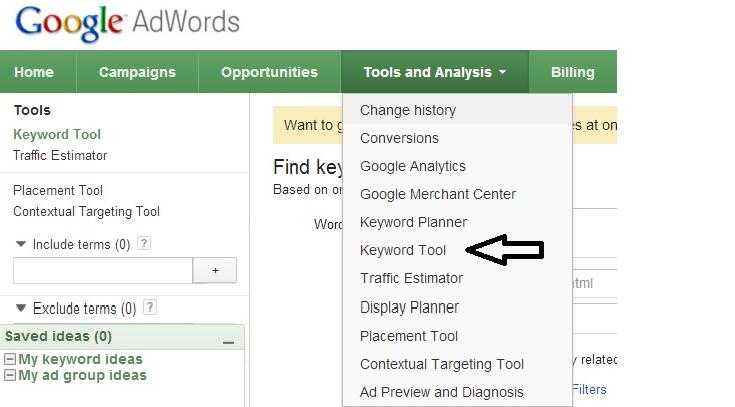The height and width of the screenshot is (407, 735).
Task: Open the Tools and Analysis menu
Action: [435, 72]
